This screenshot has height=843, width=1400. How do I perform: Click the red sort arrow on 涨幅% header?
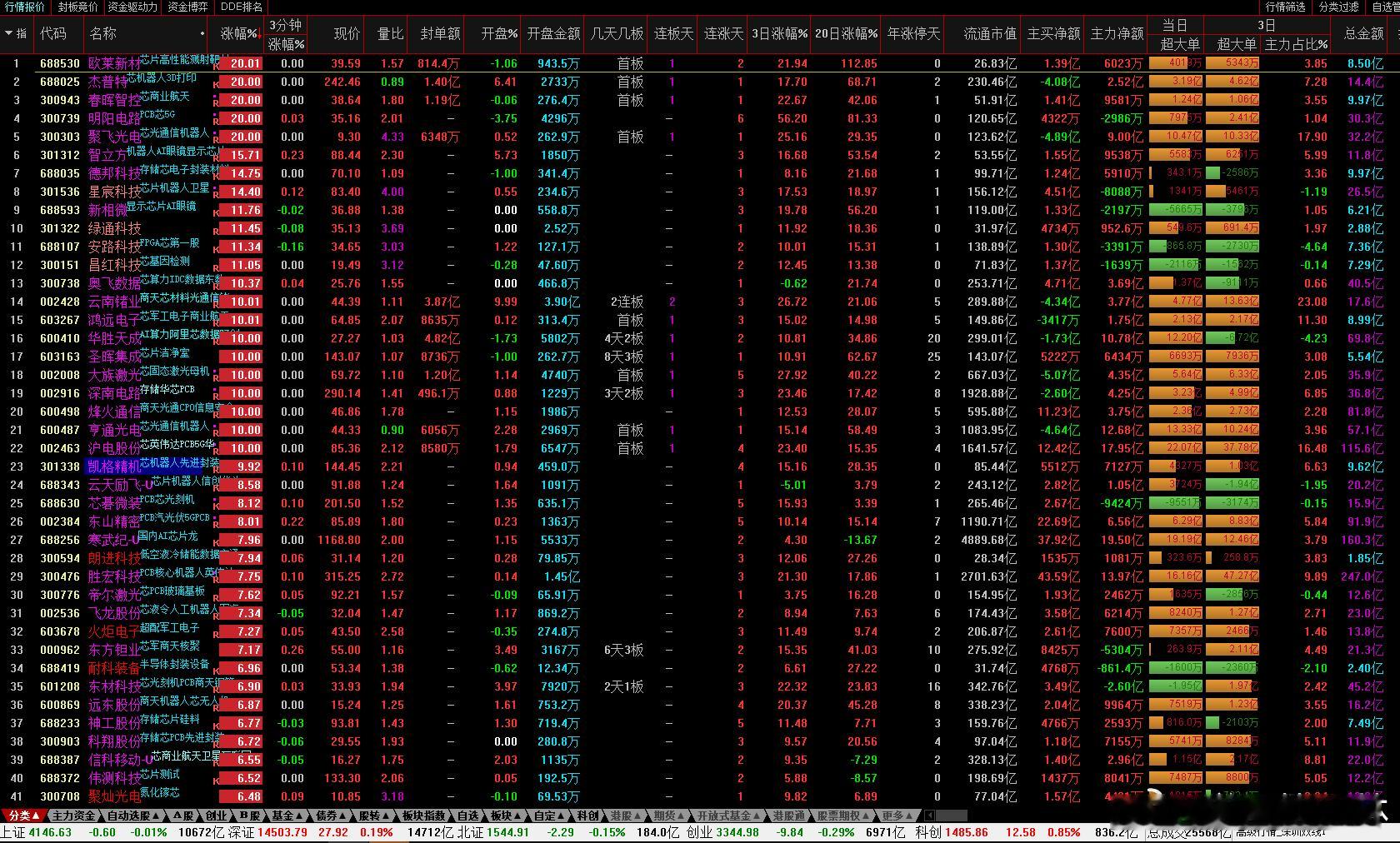(260, 34)
